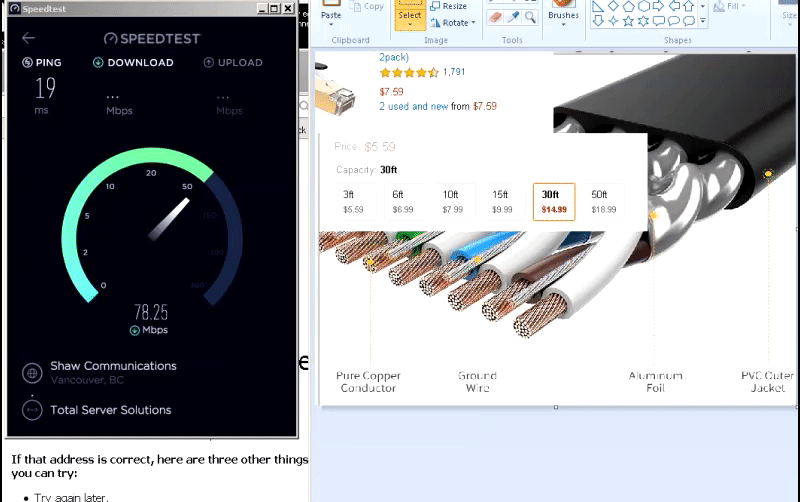Expand the full shapes gallery
This screenshot has height=502, width=800.
(703, 21)
